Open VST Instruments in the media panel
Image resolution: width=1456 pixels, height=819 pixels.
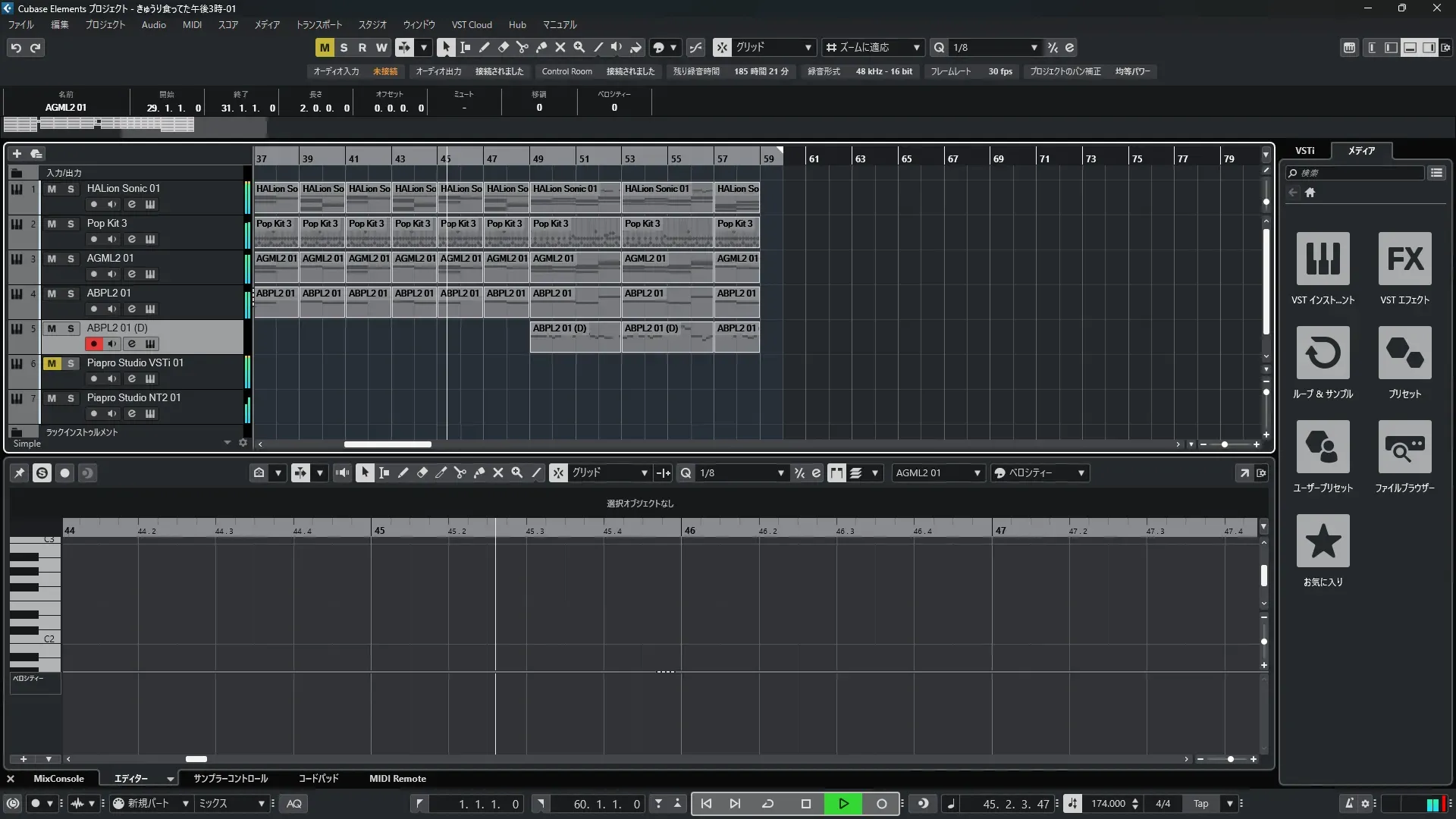pos(1323,259)
